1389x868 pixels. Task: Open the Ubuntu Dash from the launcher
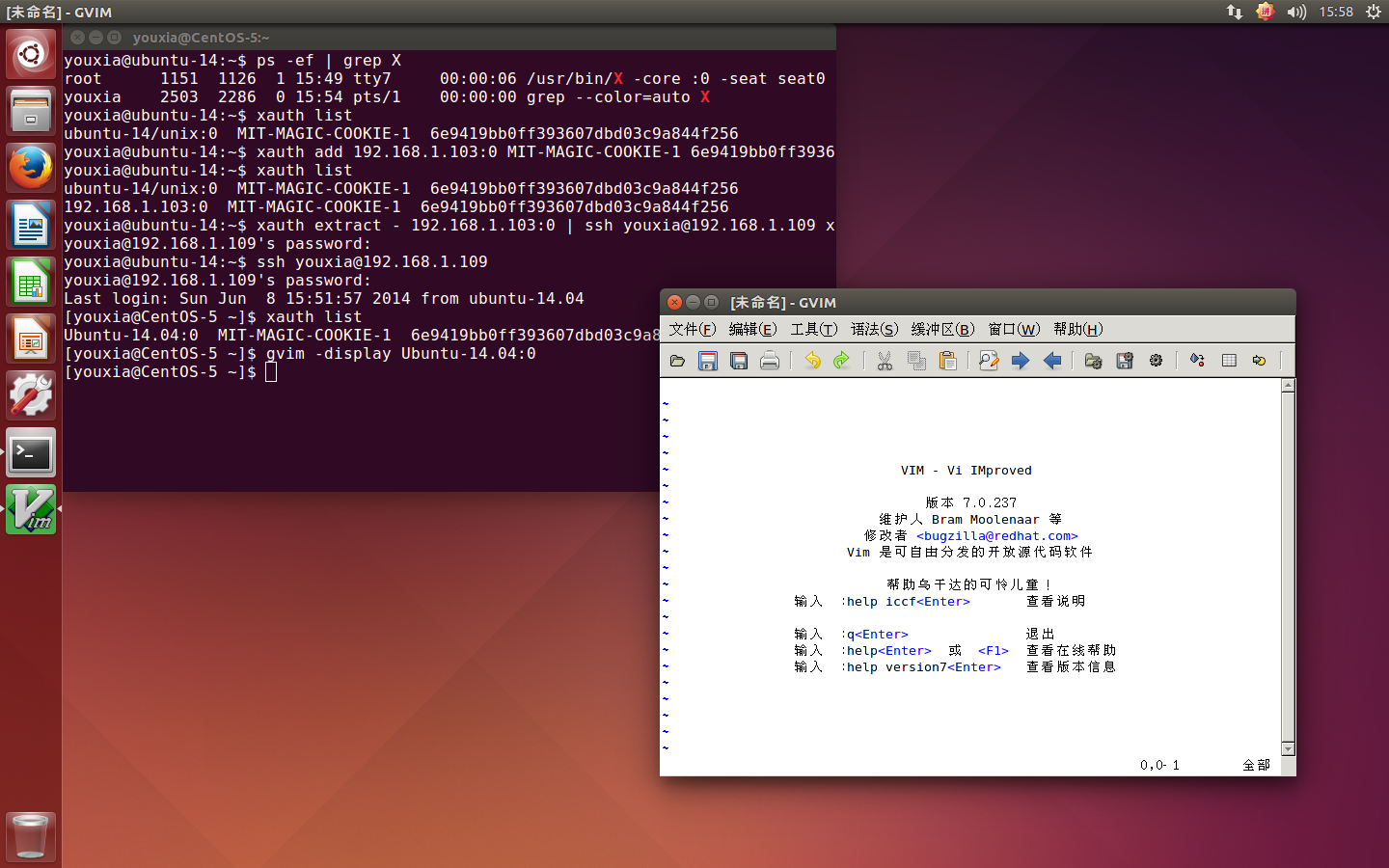pyautogui.click(x=31, y=53)
